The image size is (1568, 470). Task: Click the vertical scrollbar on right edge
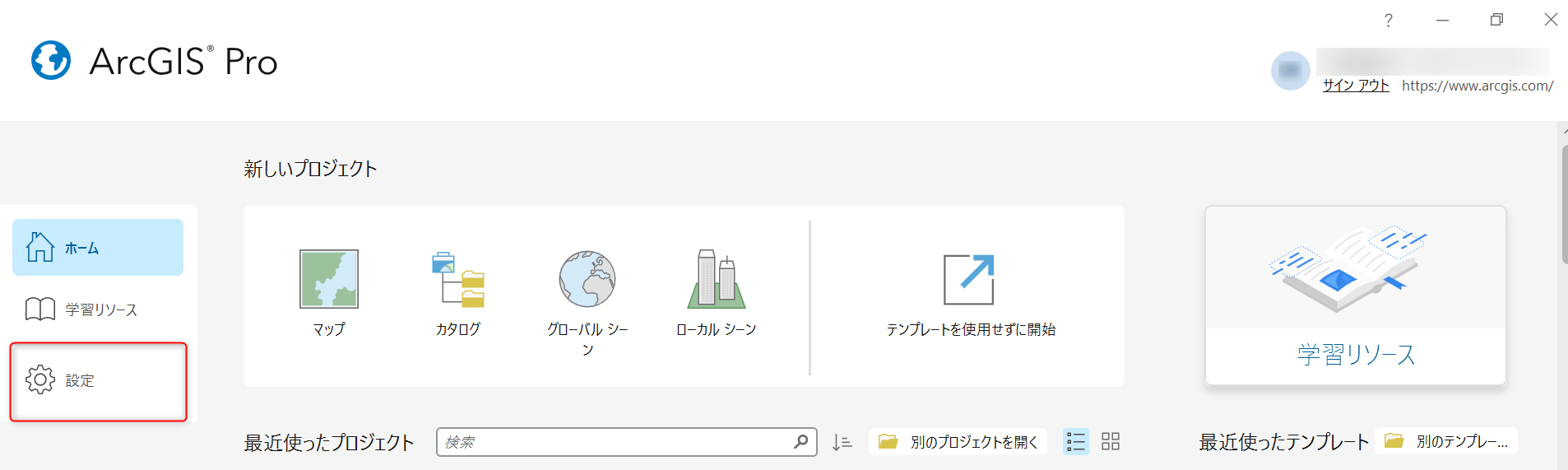[1563, 206]
